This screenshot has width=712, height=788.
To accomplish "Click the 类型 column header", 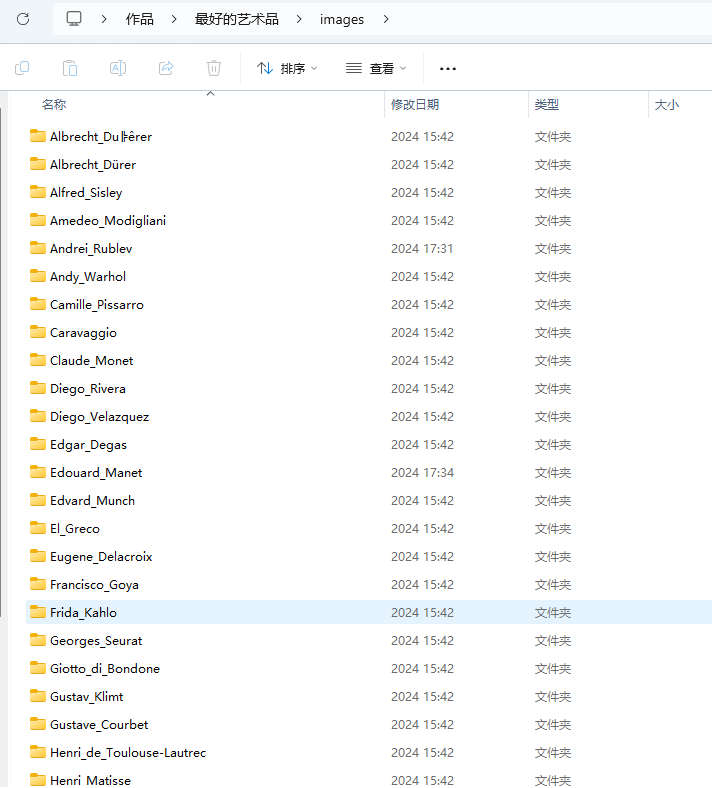I will click(547, 104).
